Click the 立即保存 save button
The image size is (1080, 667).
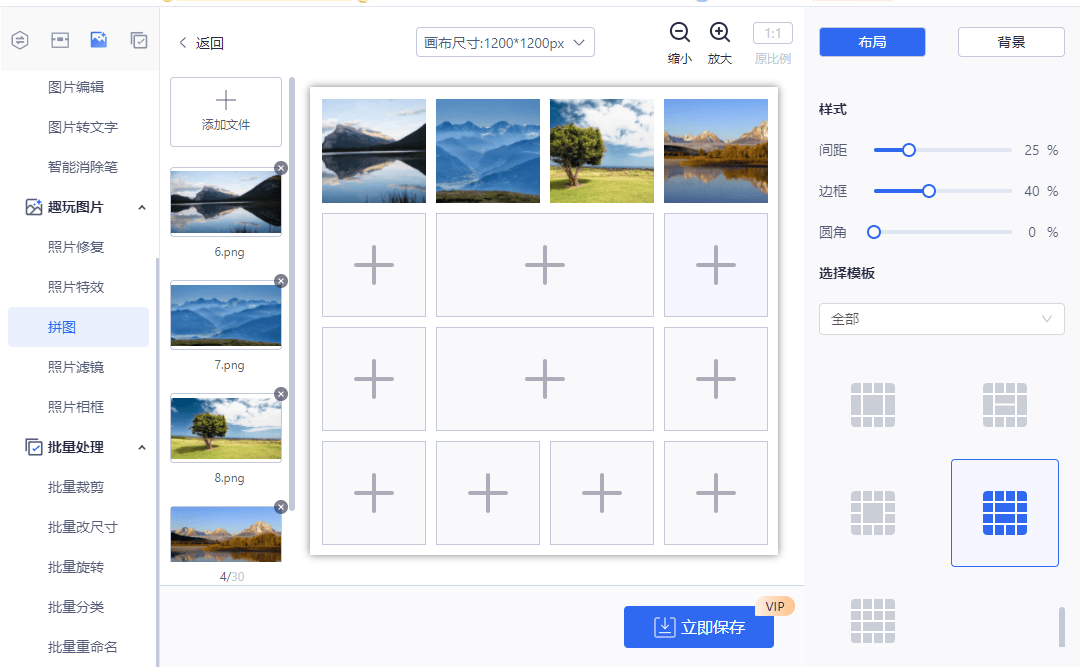(x=698, y=627)
